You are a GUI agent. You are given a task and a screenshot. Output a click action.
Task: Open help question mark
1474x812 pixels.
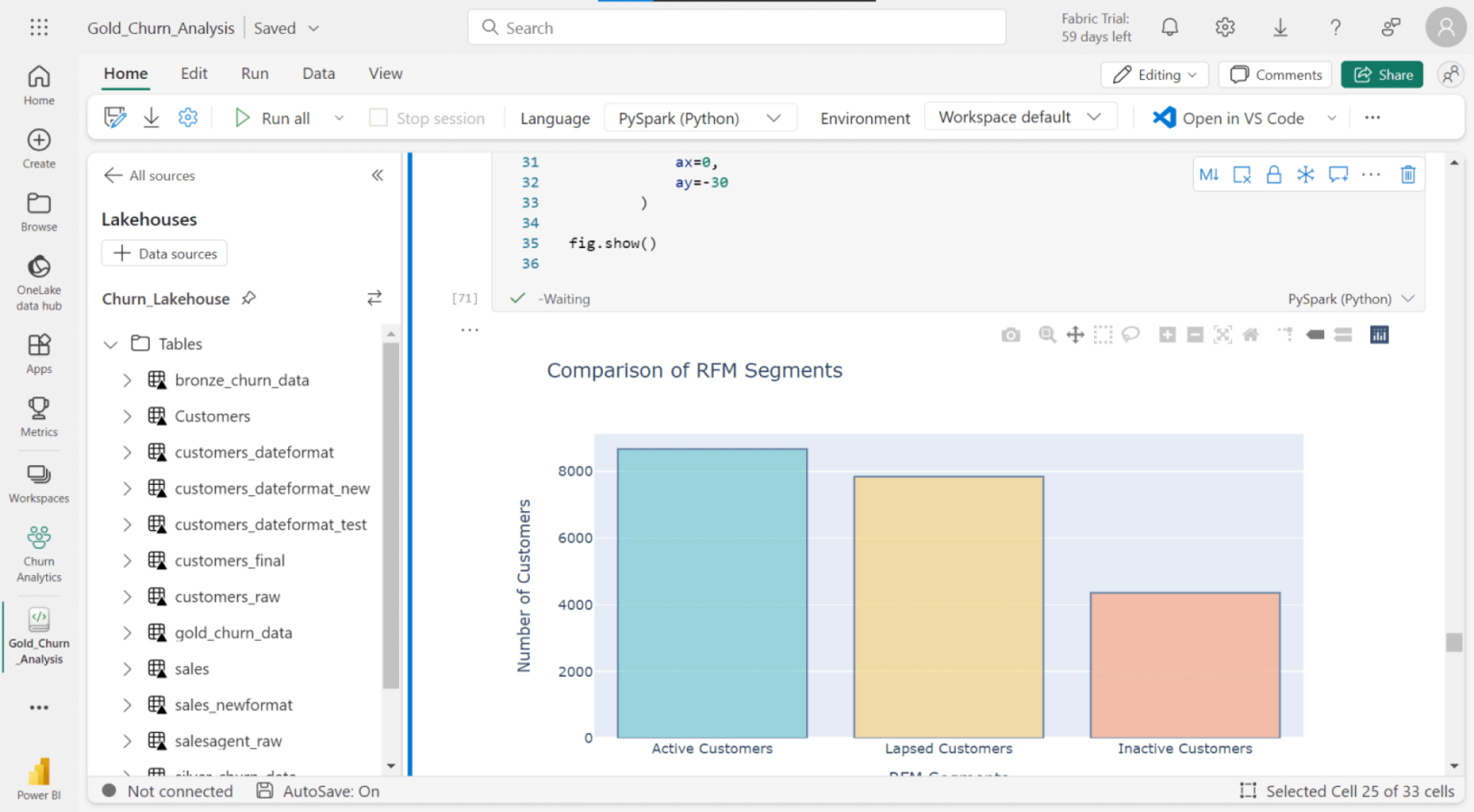1335,28
